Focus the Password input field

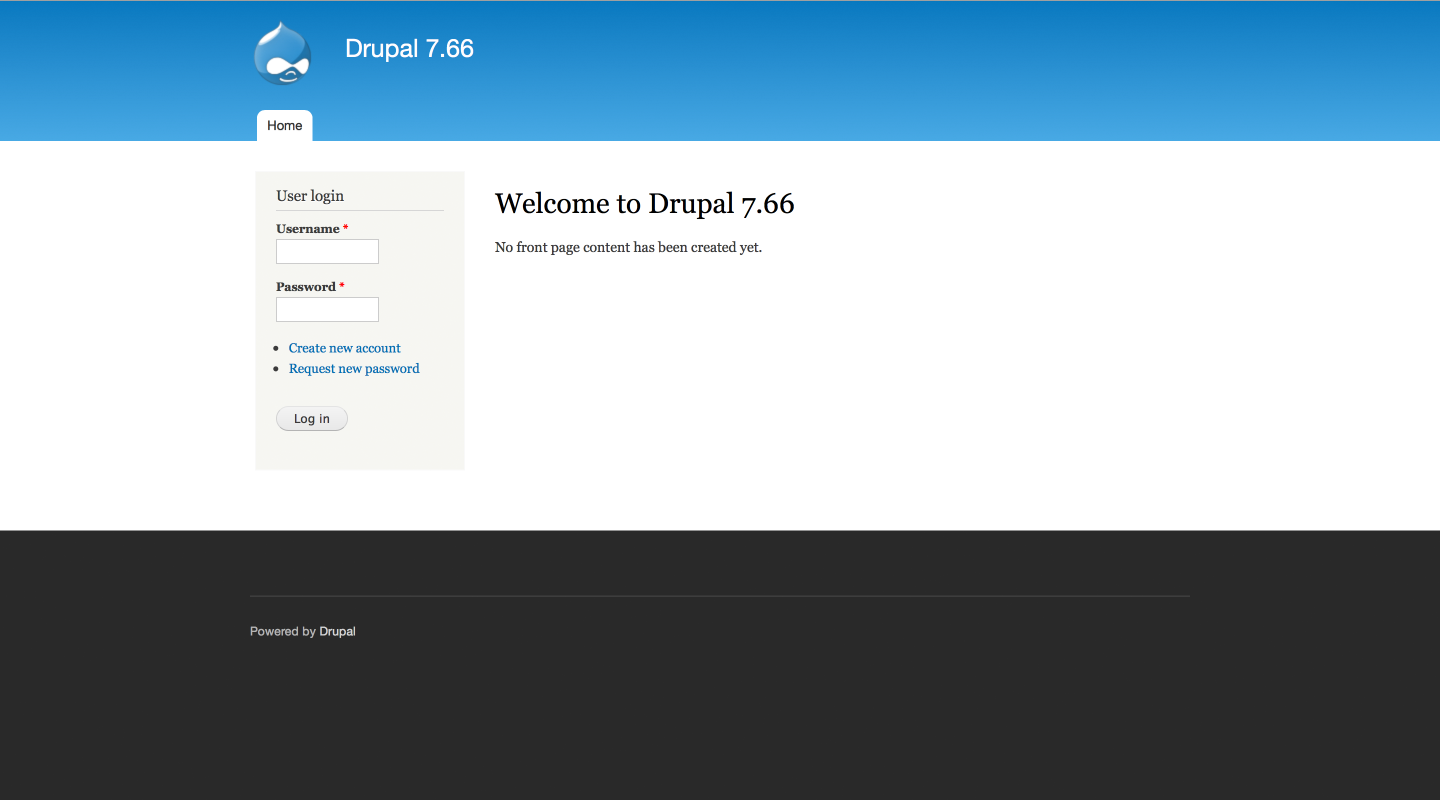(327, 310)
